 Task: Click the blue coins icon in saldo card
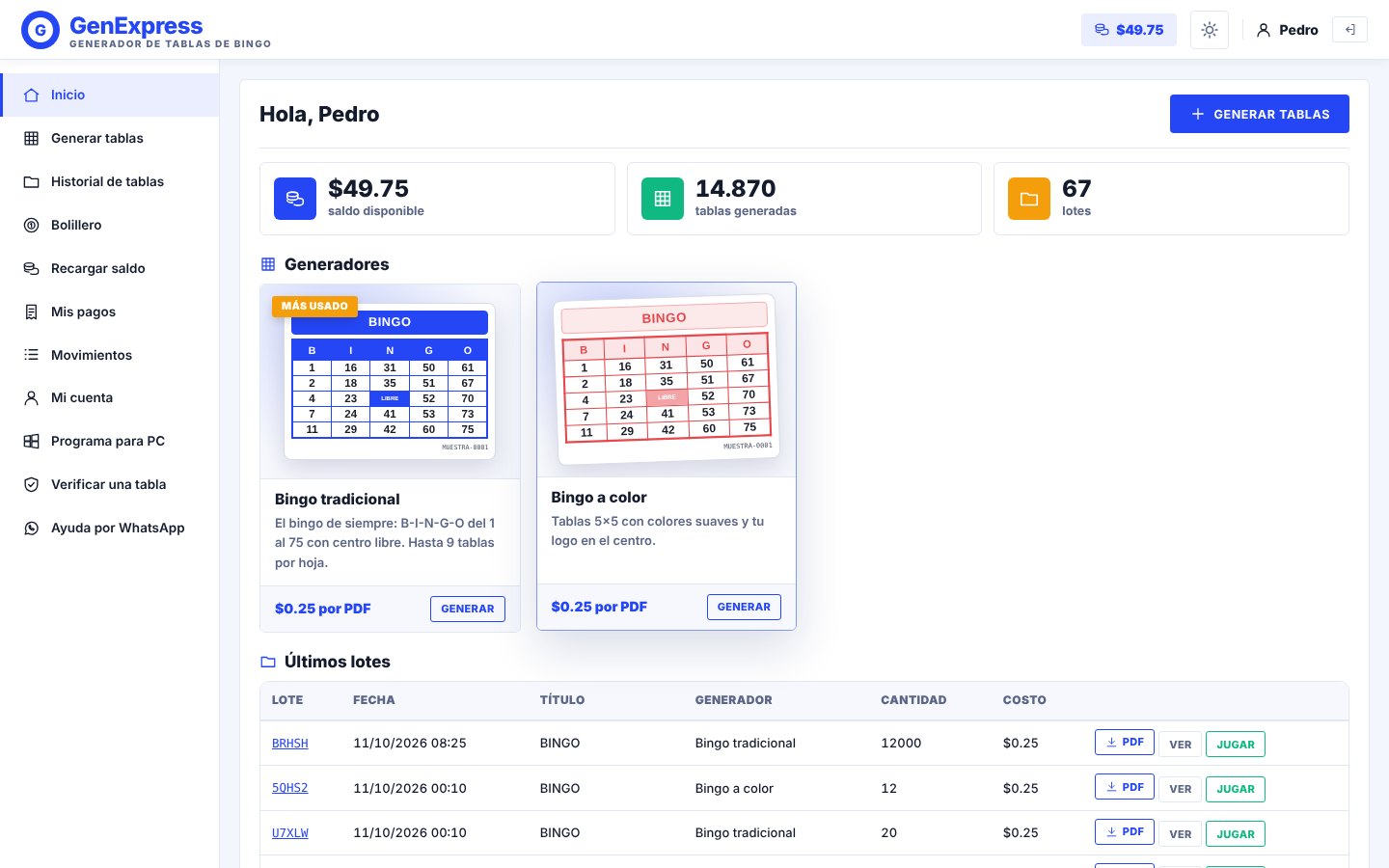[x=295, y=199]
